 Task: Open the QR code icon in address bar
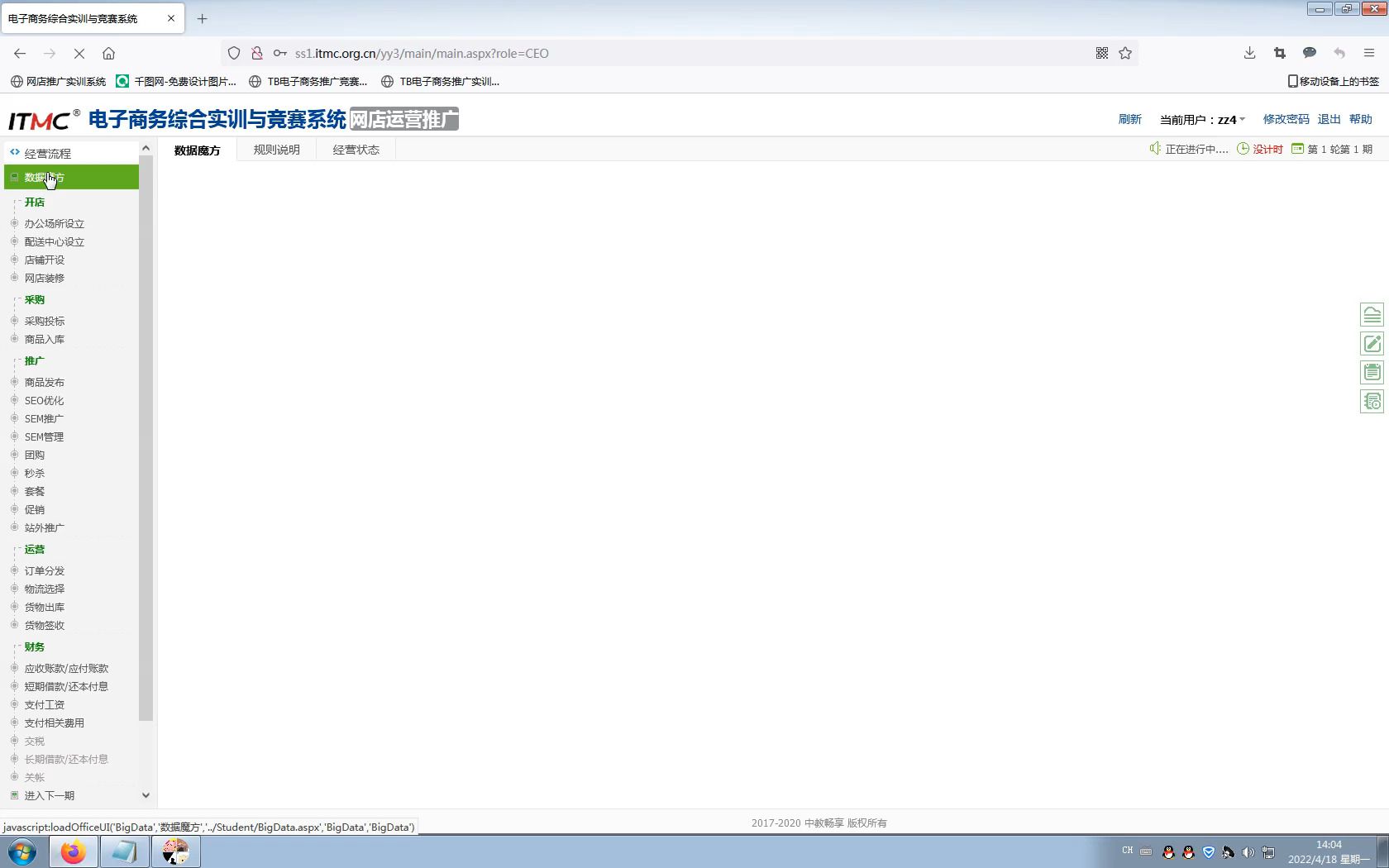click(1102, 53)
